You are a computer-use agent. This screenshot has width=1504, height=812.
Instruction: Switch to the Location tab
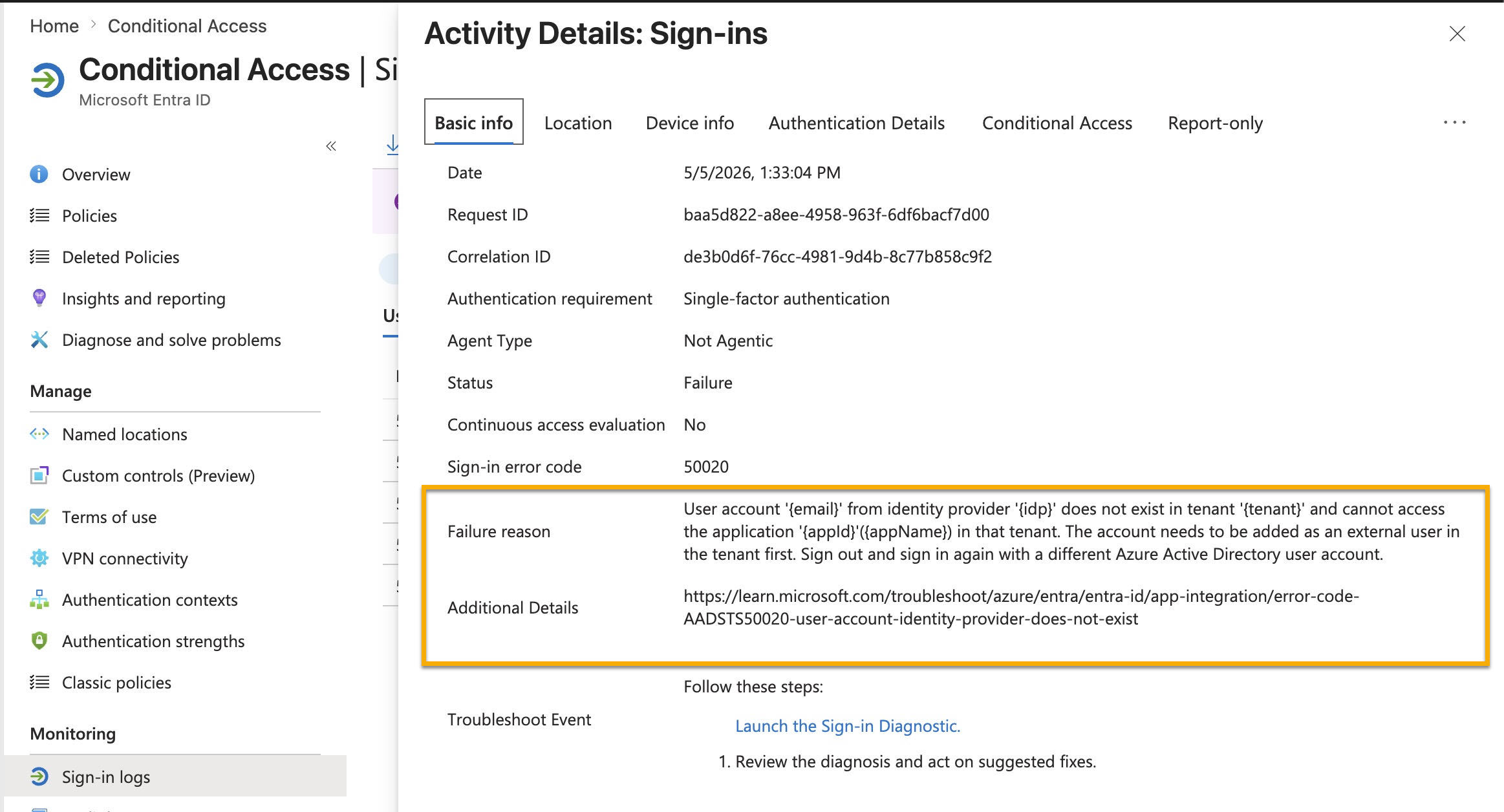578,123
